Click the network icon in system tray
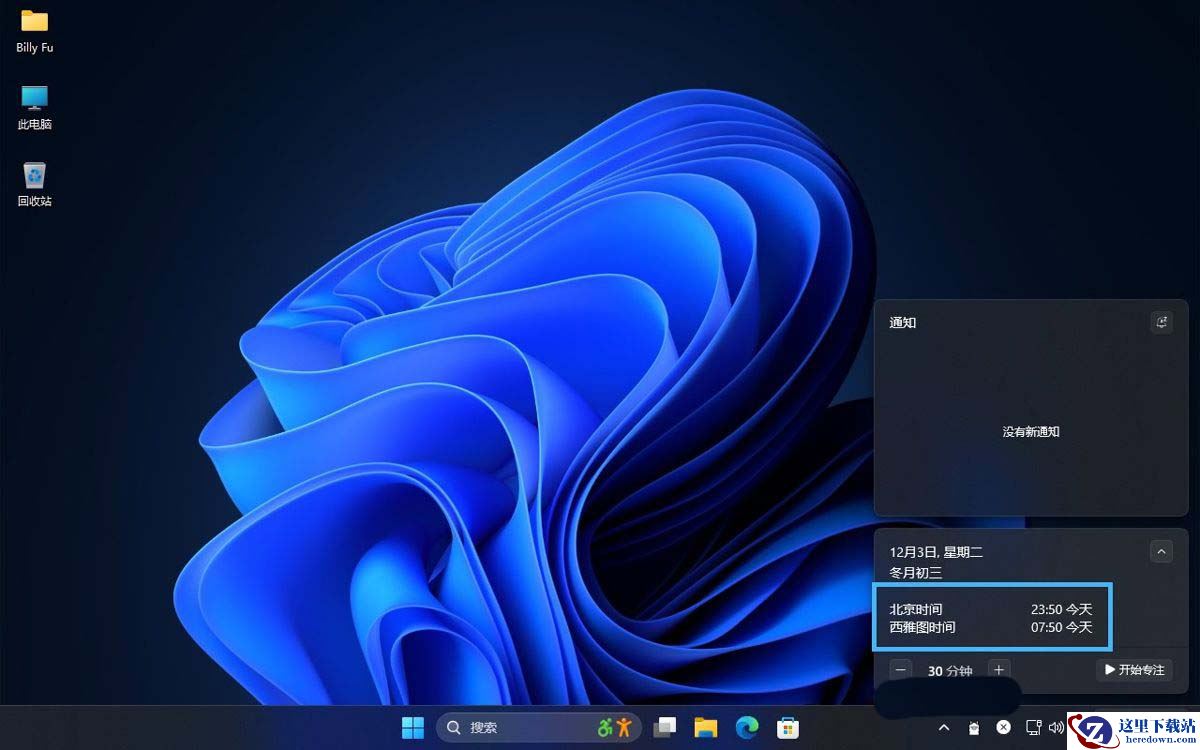This screenshot has height=750, width=1200. click(x=1034, y=727)
